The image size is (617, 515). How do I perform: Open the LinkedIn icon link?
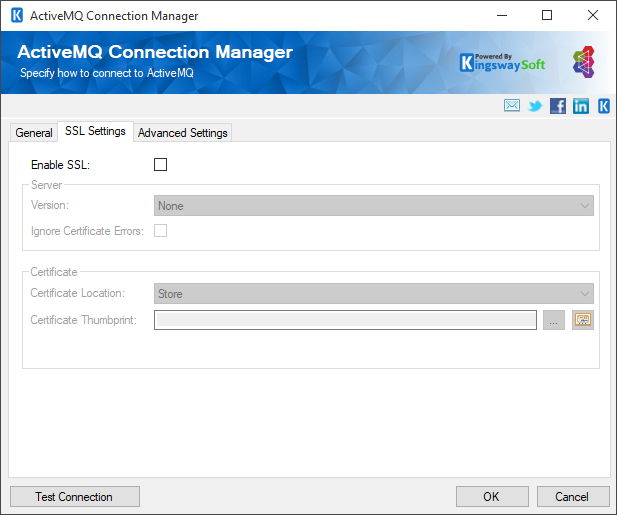[581, 106]
